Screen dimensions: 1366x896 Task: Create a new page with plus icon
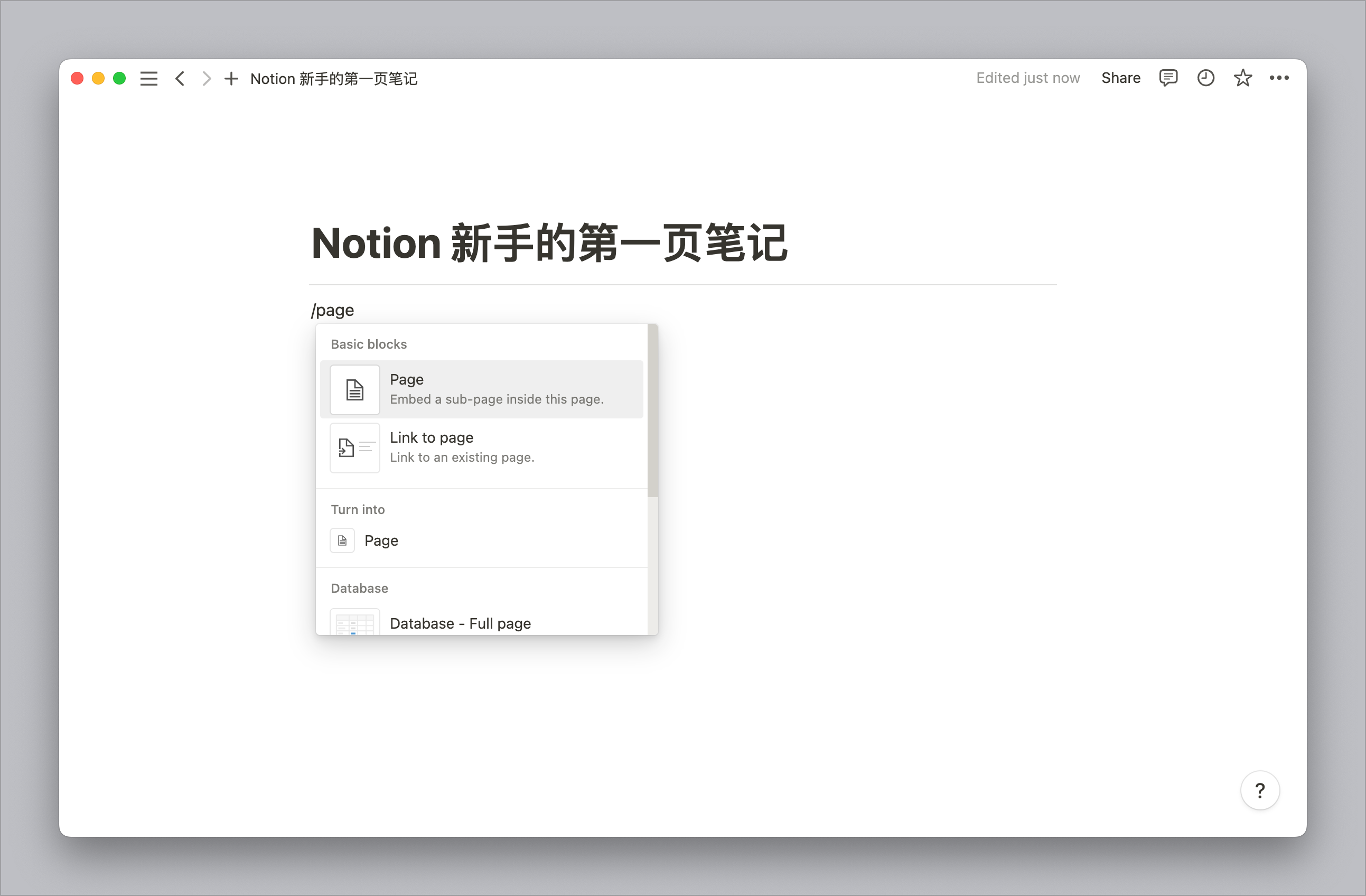231,78
